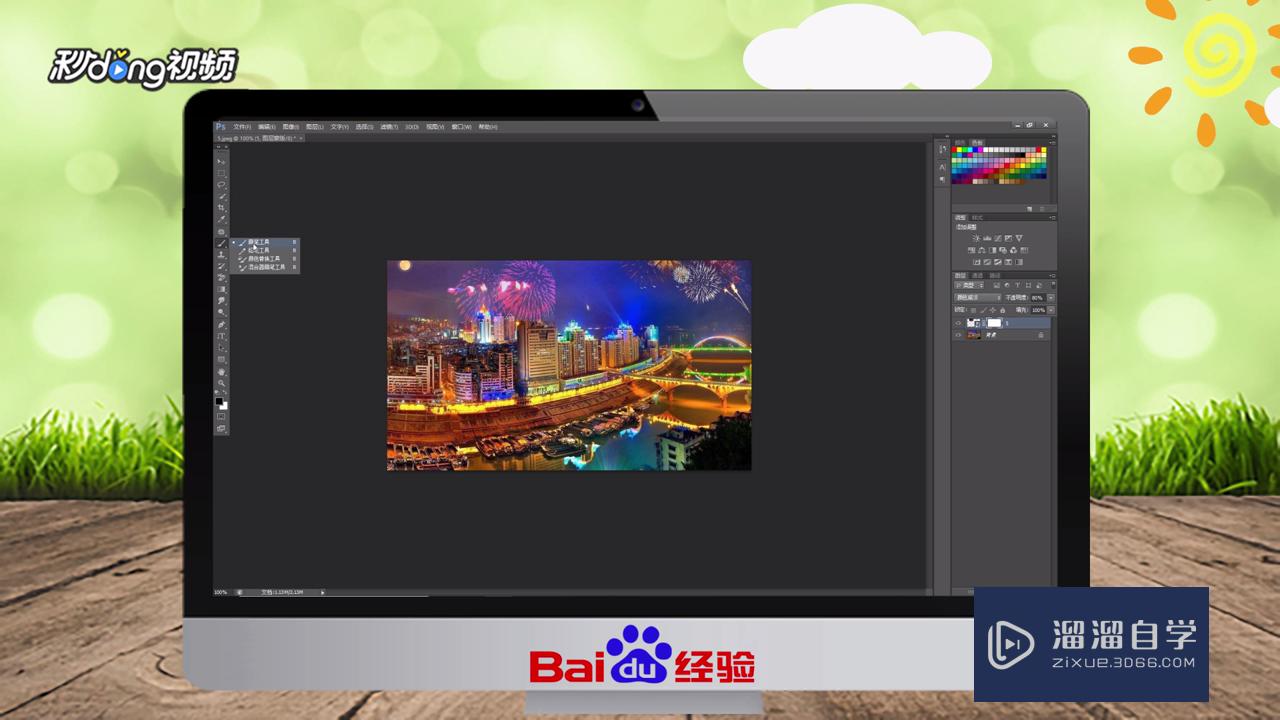This screenshot has width=1280, height=720.
Task: Select the Crop tool
Action: 221,208
